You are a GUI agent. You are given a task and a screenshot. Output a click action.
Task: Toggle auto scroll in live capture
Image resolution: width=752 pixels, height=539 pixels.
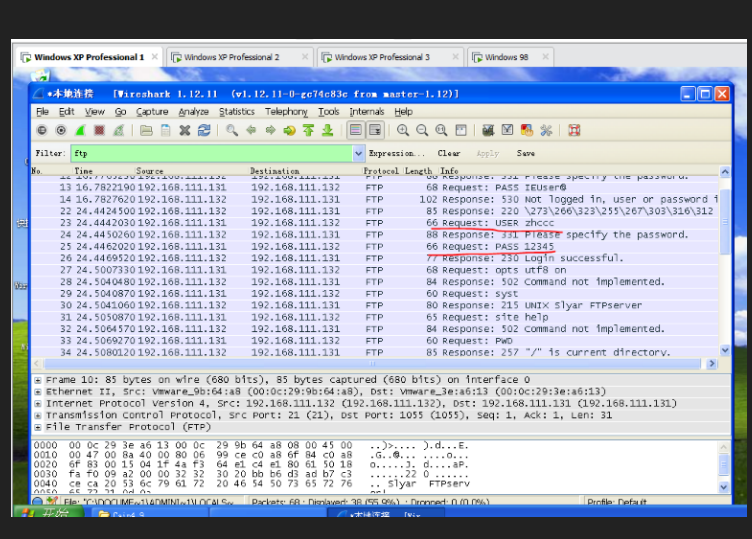point(375,130)
